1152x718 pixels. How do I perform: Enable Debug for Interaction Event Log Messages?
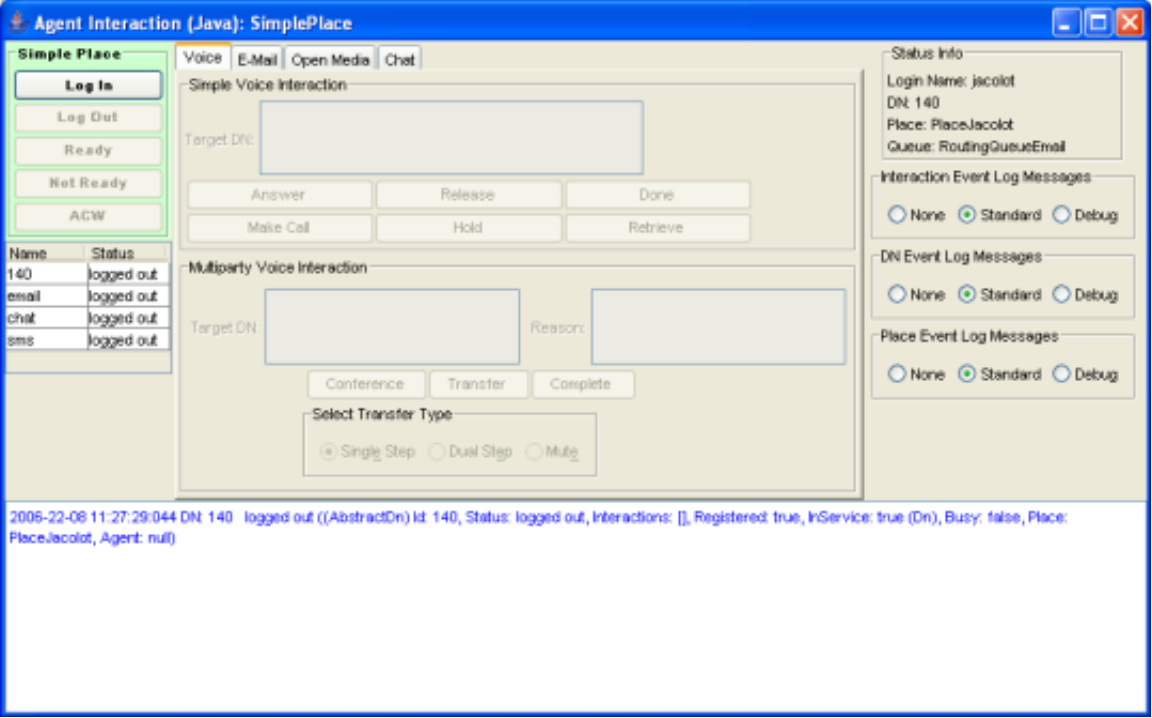pyautogui.click(x=1062, y=215)
